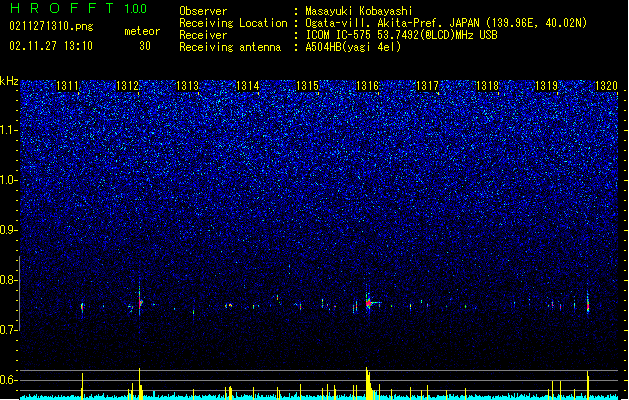This screenshot has height=400, width=629.
Task: Click the 1320 time marker
Action: click(606, 86)
